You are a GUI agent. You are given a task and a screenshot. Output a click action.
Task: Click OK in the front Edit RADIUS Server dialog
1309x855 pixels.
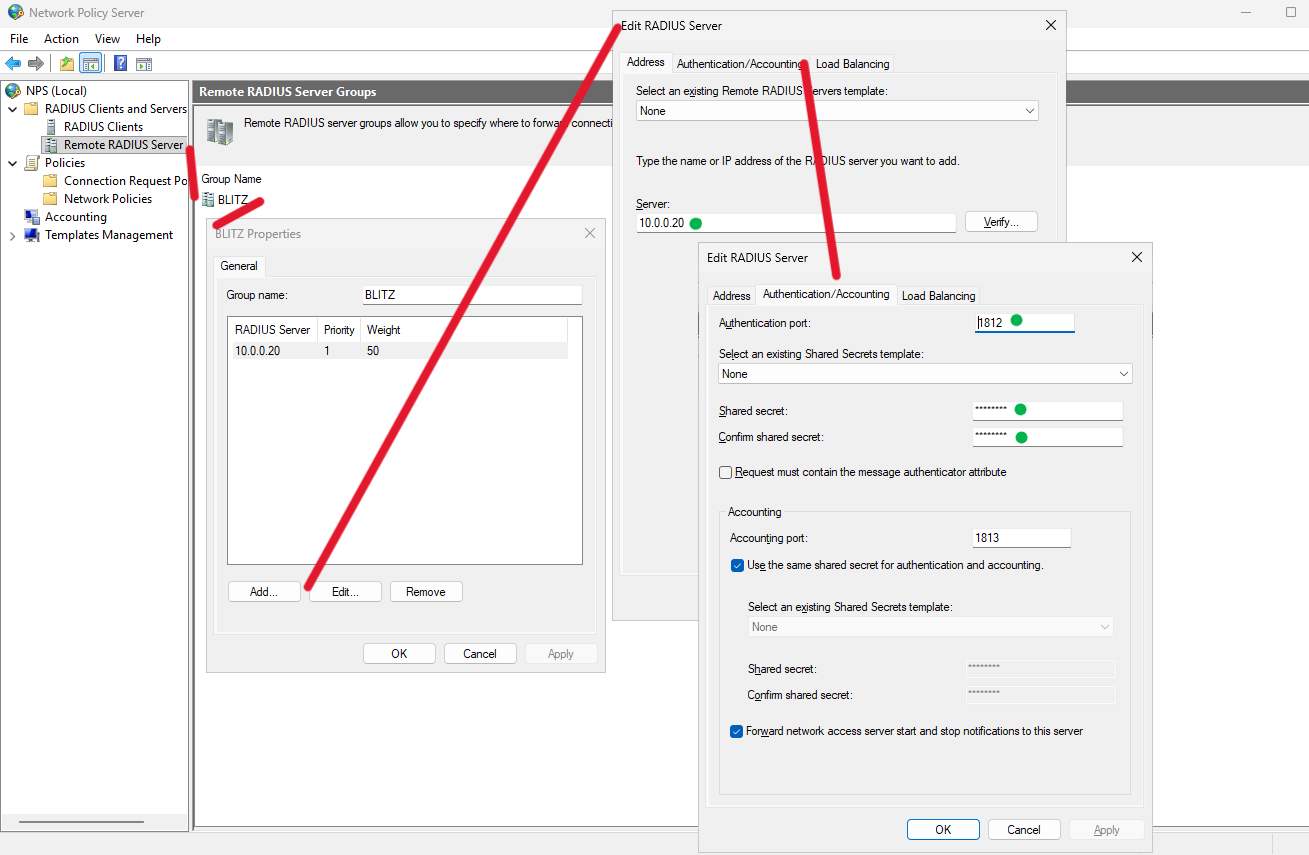(943, 830)
